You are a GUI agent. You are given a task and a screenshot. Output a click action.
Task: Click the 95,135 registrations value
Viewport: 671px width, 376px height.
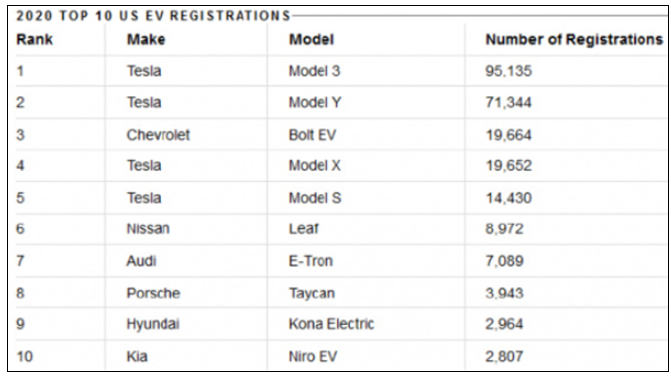[508, 71]
